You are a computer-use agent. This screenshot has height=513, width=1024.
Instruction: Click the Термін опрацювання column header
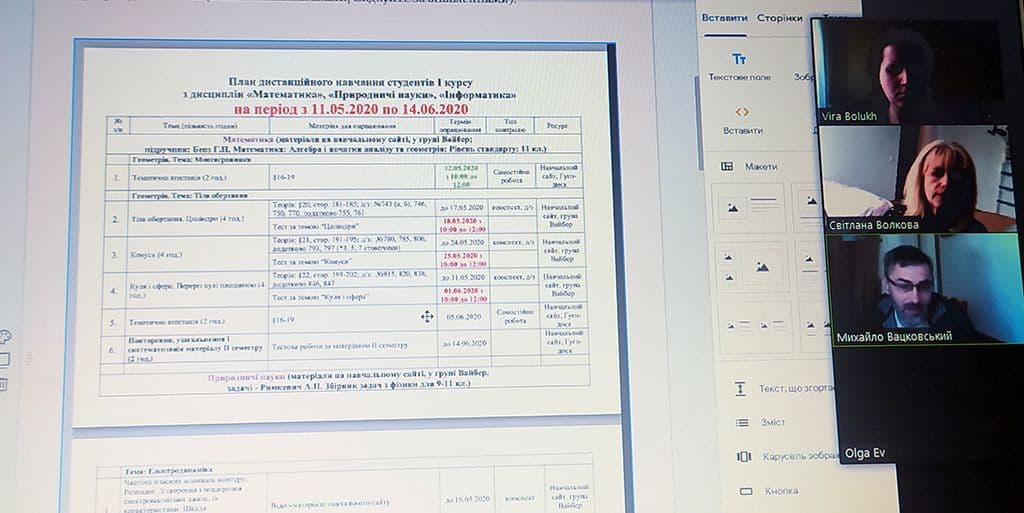click(460, 125)
